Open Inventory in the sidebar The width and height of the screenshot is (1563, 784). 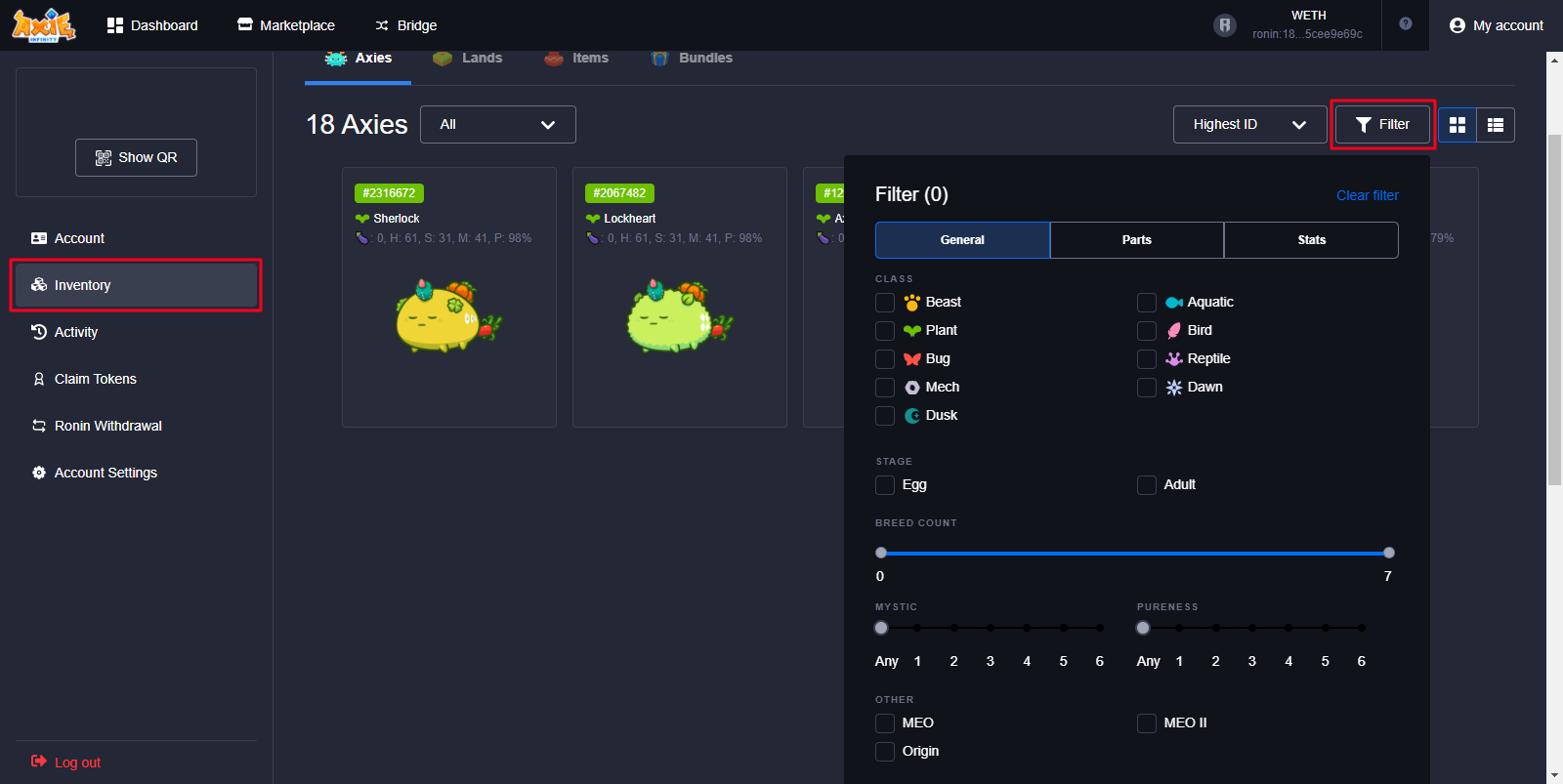pos(136,285)
